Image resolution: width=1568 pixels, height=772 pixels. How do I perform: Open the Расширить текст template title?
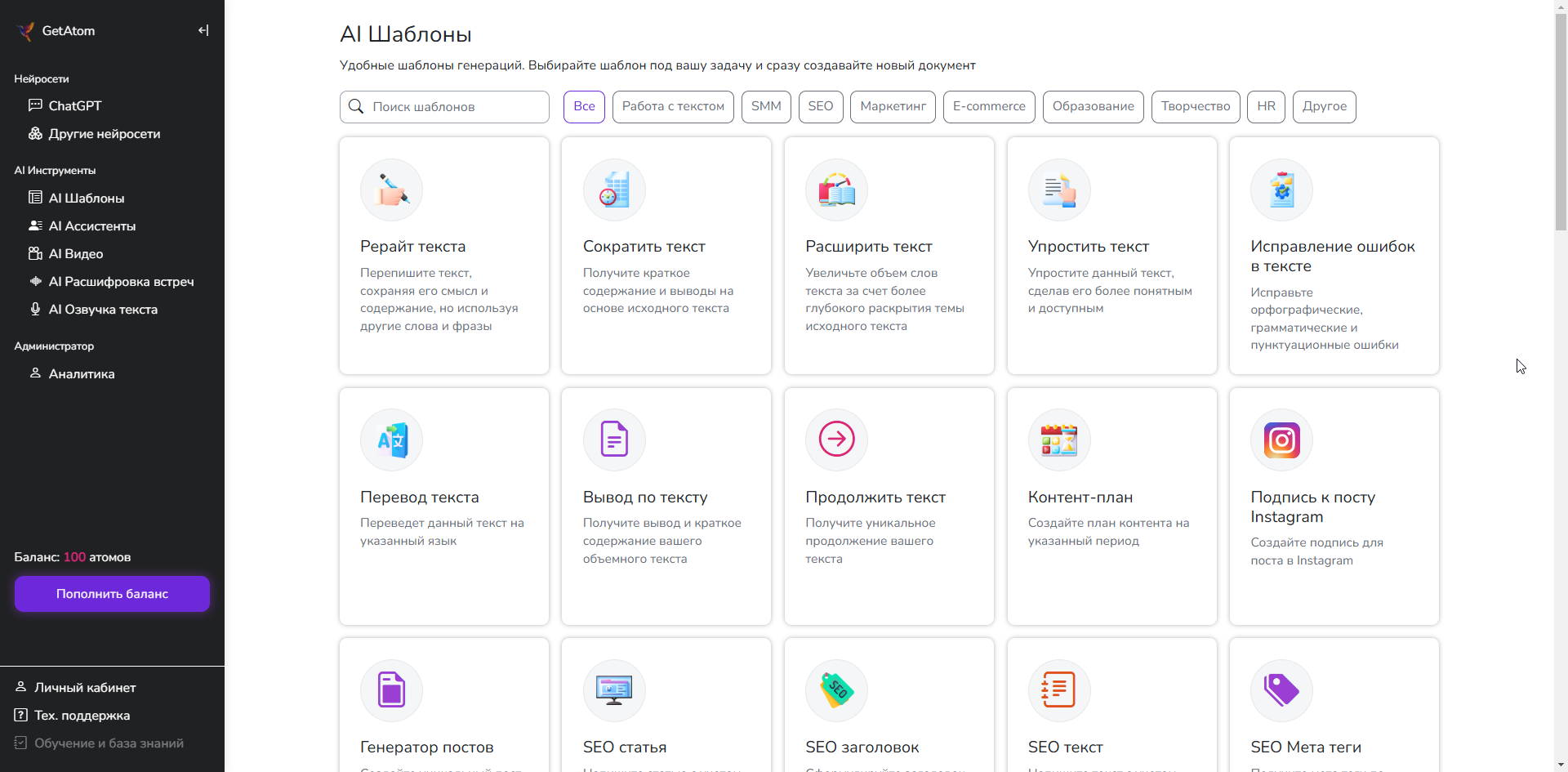click(x=868, y=246)
